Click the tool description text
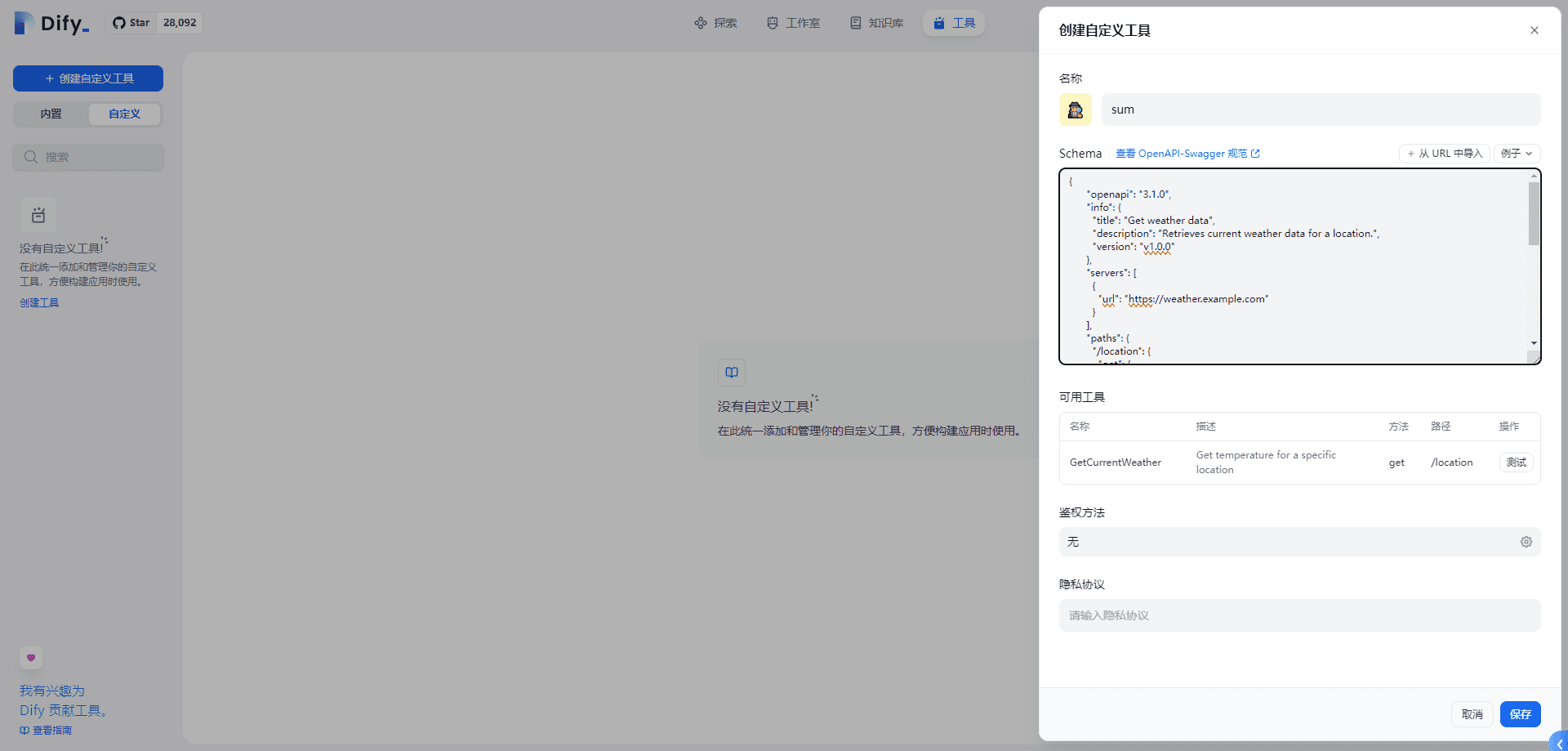The width and height of the screenshot is (1568, 751). 1266,463
